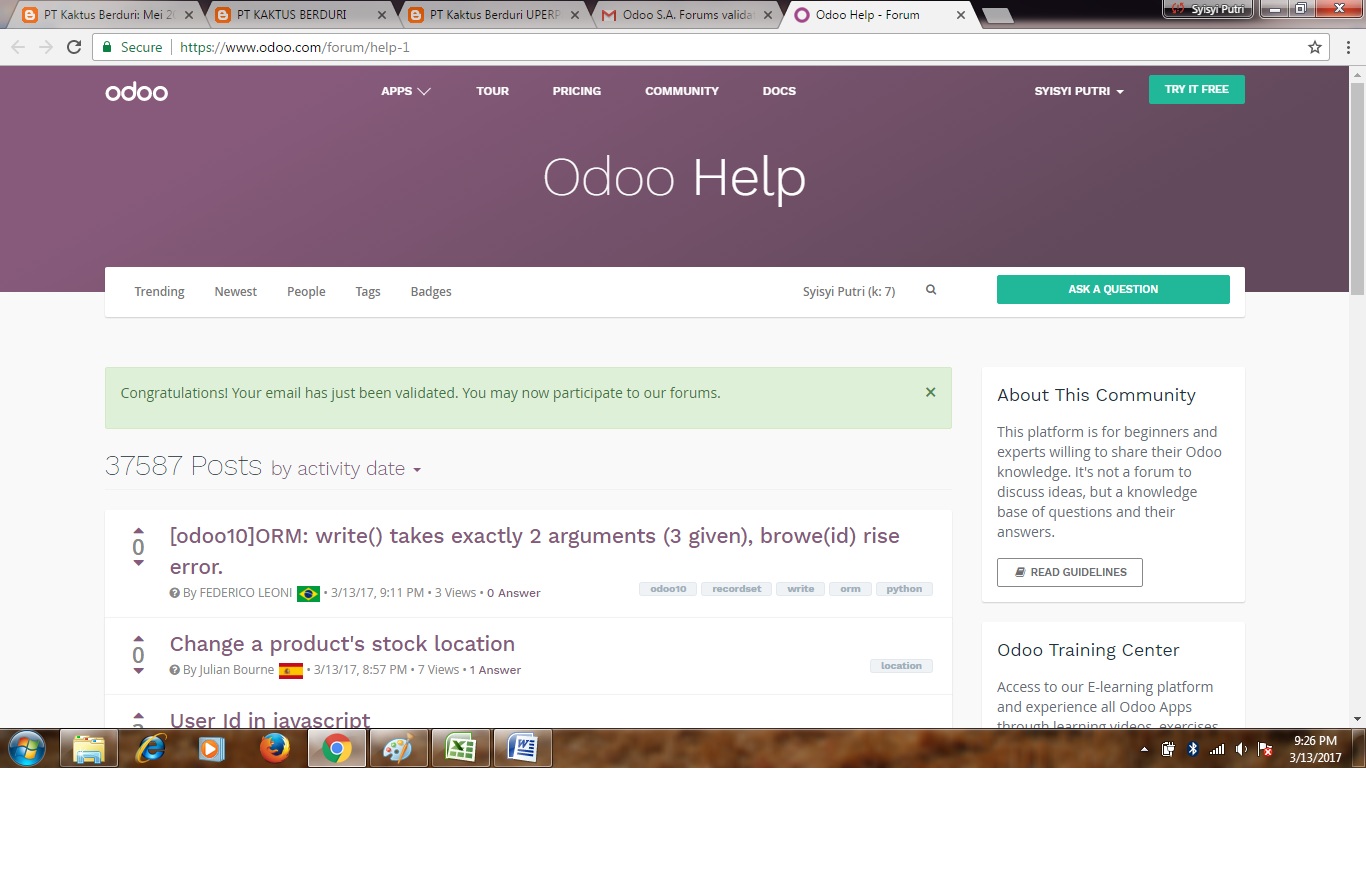Upvote the Change a product's stock location post
1366x880 pixels.
pyautogui.click(x=139, y=639)
